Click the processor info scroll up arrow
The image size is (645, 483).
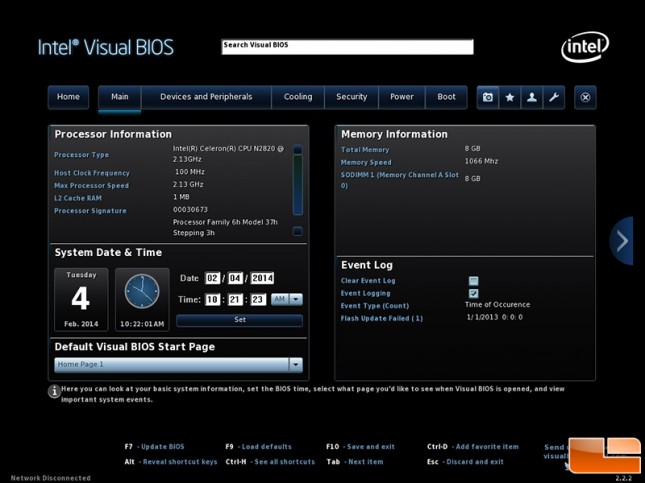click(297, 149)
